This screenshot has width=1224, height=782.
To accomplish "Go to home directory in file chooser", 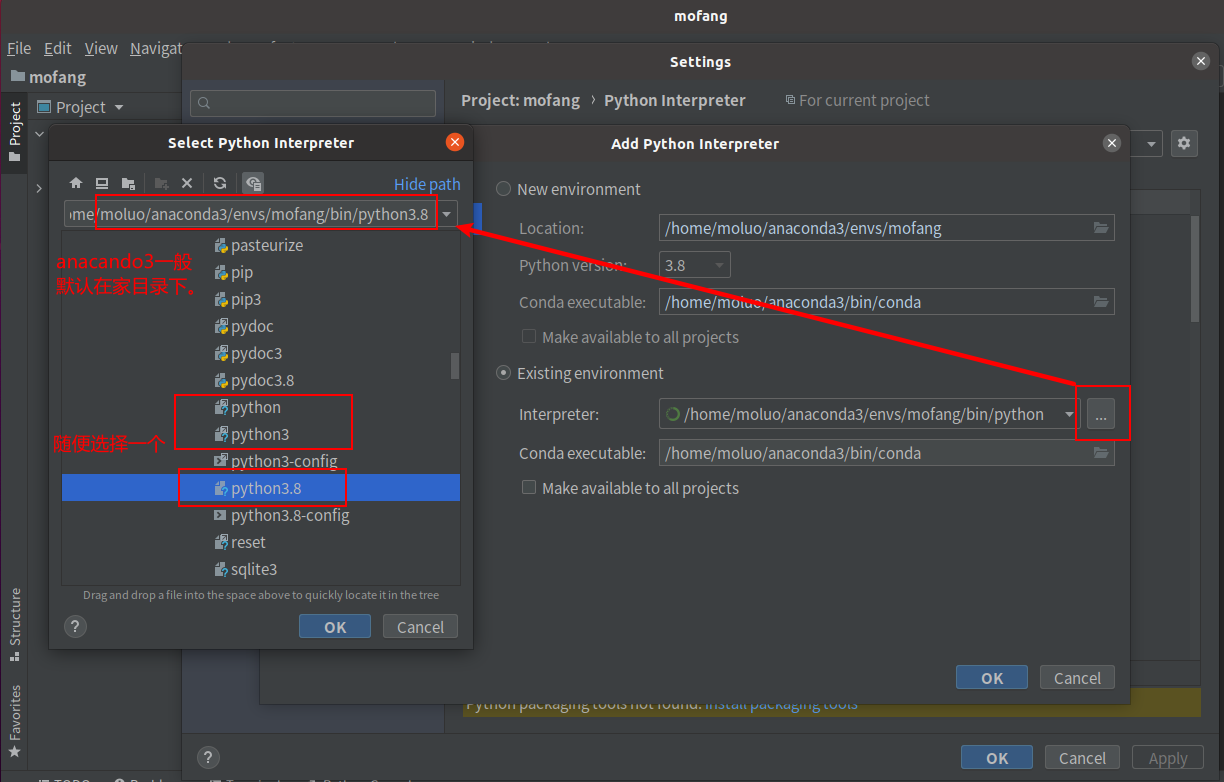I will pos(75,183).
